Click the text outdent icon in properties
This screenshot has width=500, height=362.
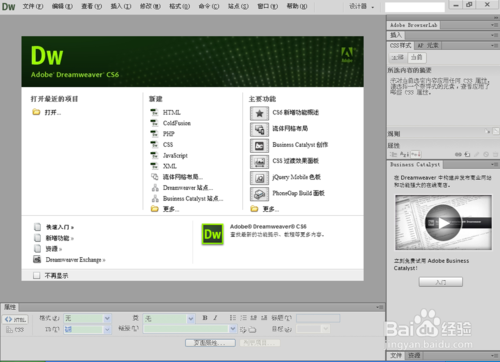coord(254,318)
